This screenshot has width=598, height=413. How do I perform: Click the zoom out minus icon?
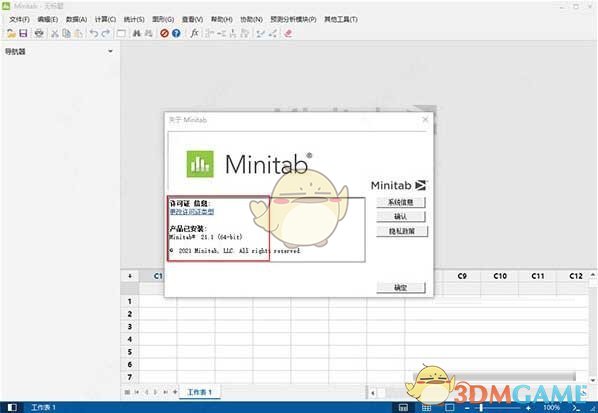pyautogui.click(x=467, y=408)
